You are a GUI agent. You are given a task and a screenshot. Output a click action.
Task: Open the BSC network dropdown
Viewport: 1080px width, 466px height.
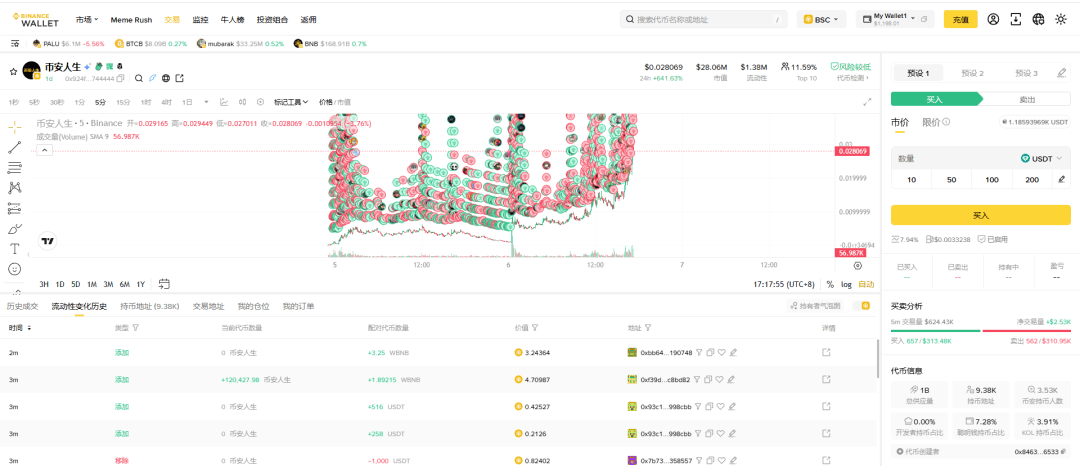point(821,19)
